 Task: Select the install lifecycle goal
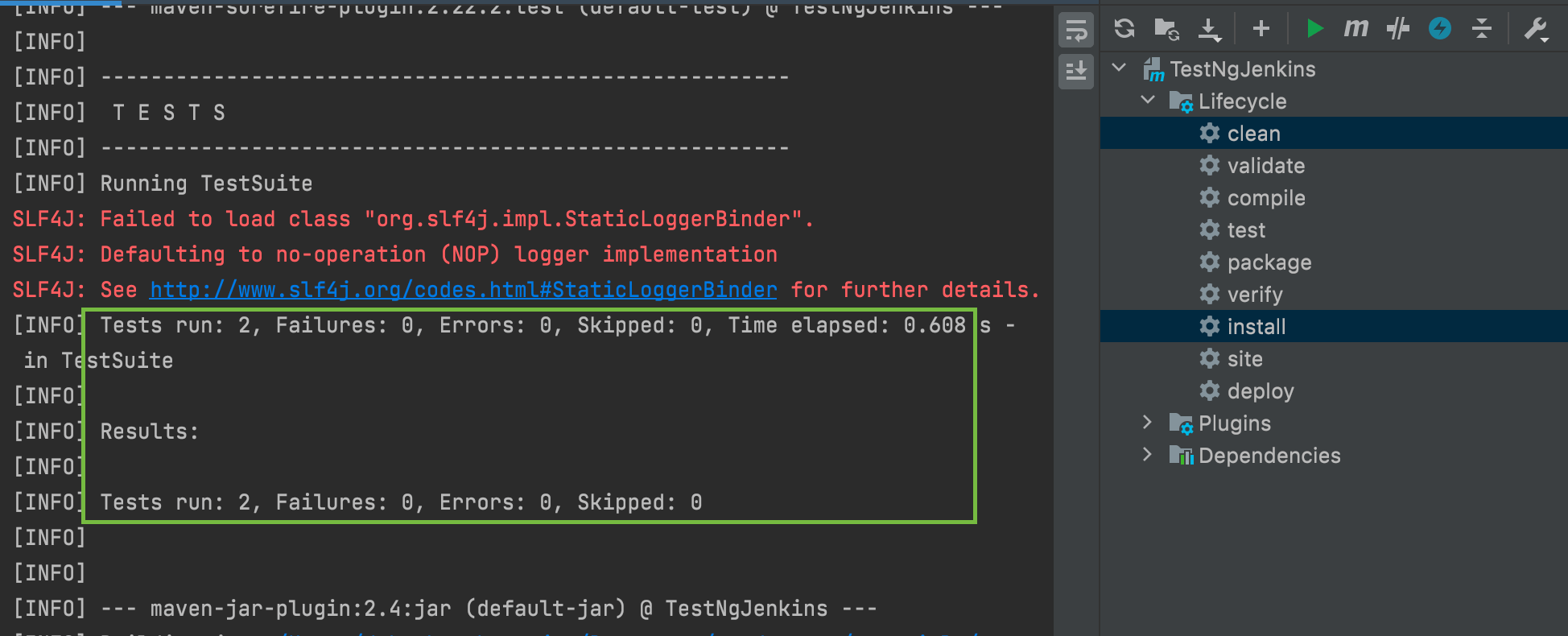1334,326
